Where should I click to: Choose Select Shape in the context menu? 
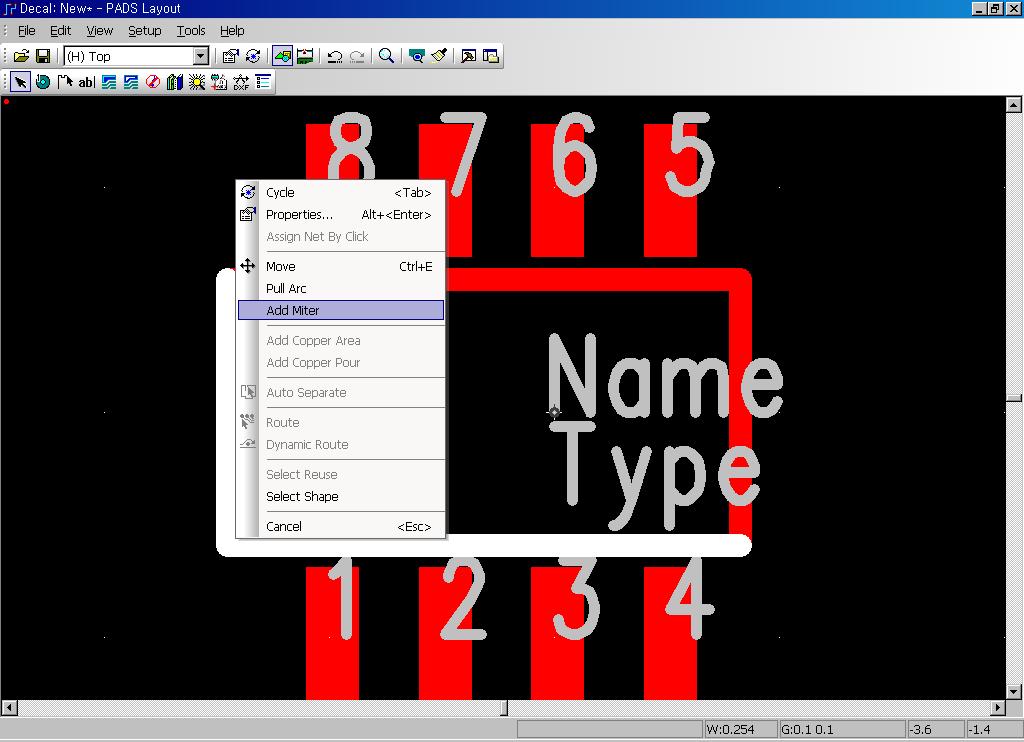coord(341,496)
